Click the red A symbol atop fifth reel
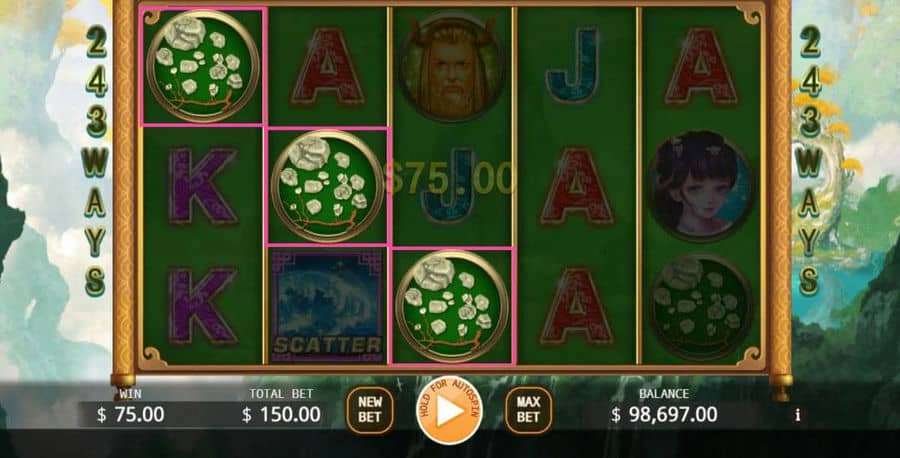 [x=701, y=67]
